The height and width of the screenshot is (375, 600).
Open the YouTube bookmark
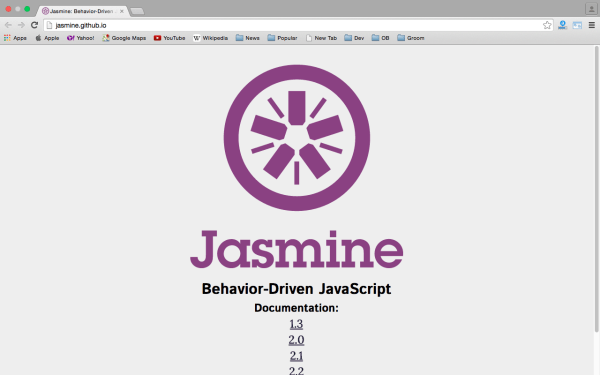[x=169, y=38]
